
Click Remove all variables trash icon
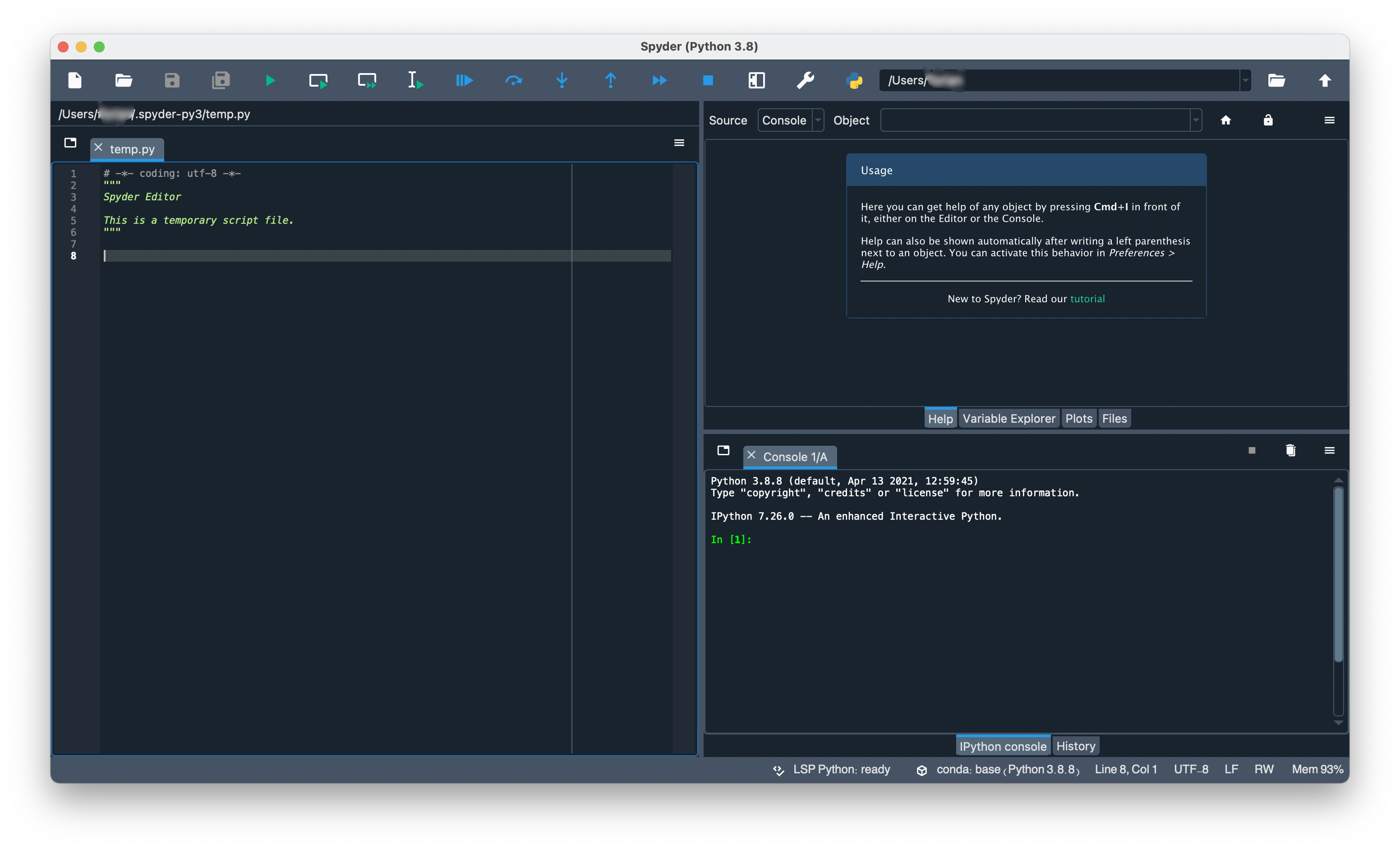(x=1290, y=450)
